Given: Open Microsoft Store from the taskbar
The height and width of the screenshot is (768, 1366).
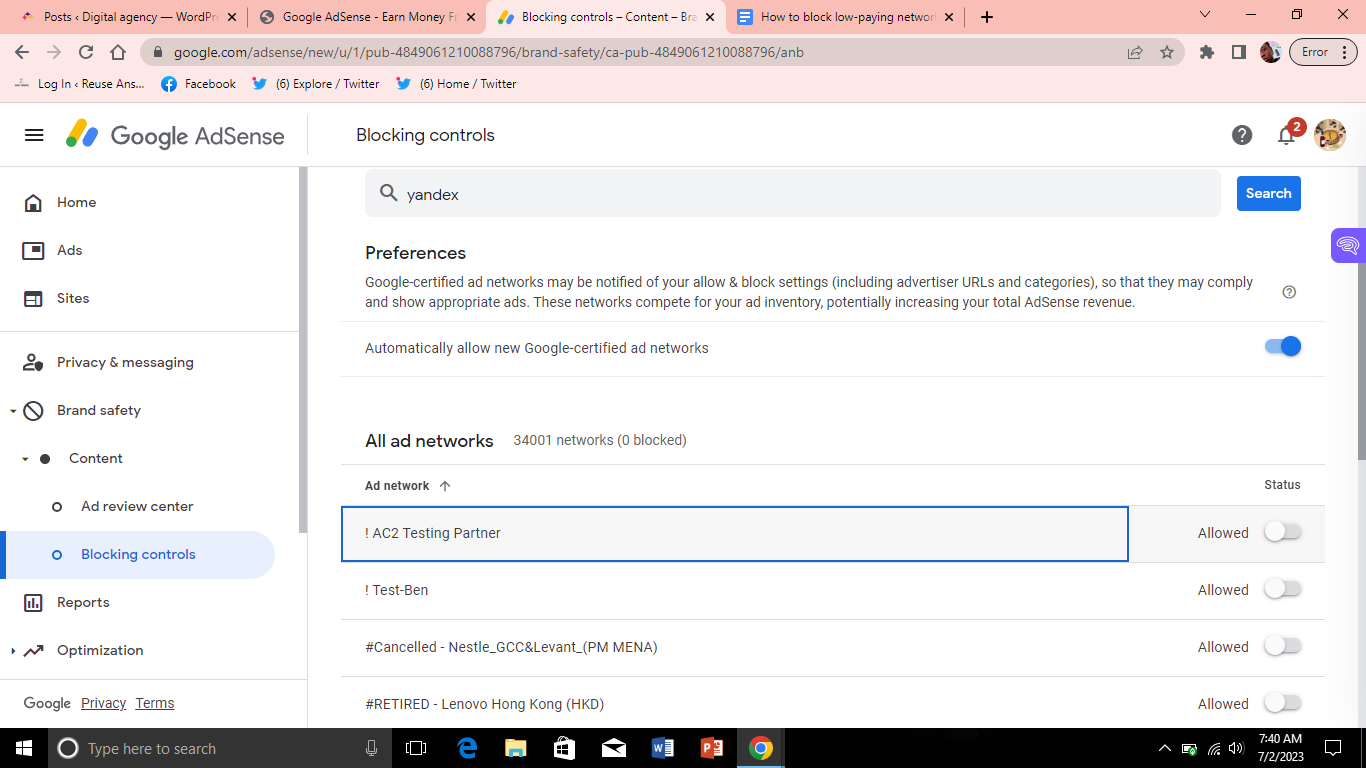Looking at the screenshot, I should coord(565,748).
